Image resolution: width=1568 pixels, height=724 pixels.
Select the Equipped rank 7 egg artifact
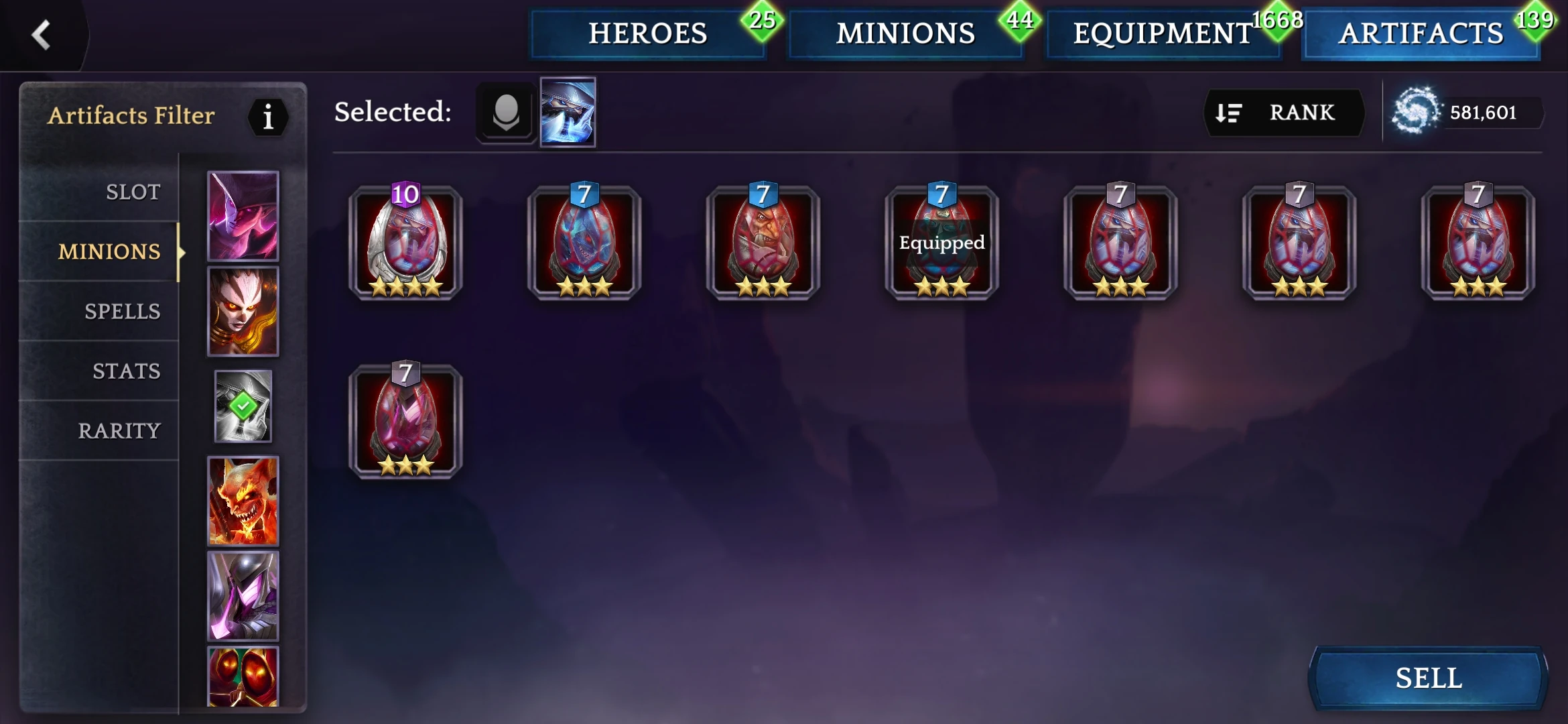tap(941, 241)
